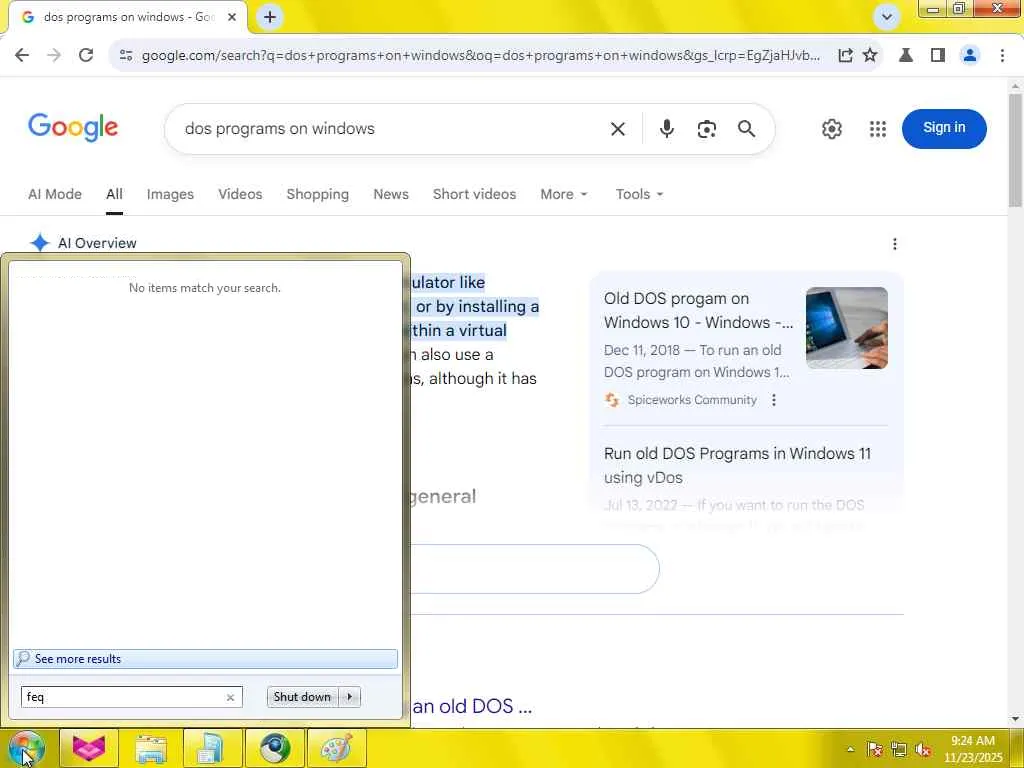Expand the More search filters dropdown
This screenshot has width=1024, height=768.
pos(564,195)
